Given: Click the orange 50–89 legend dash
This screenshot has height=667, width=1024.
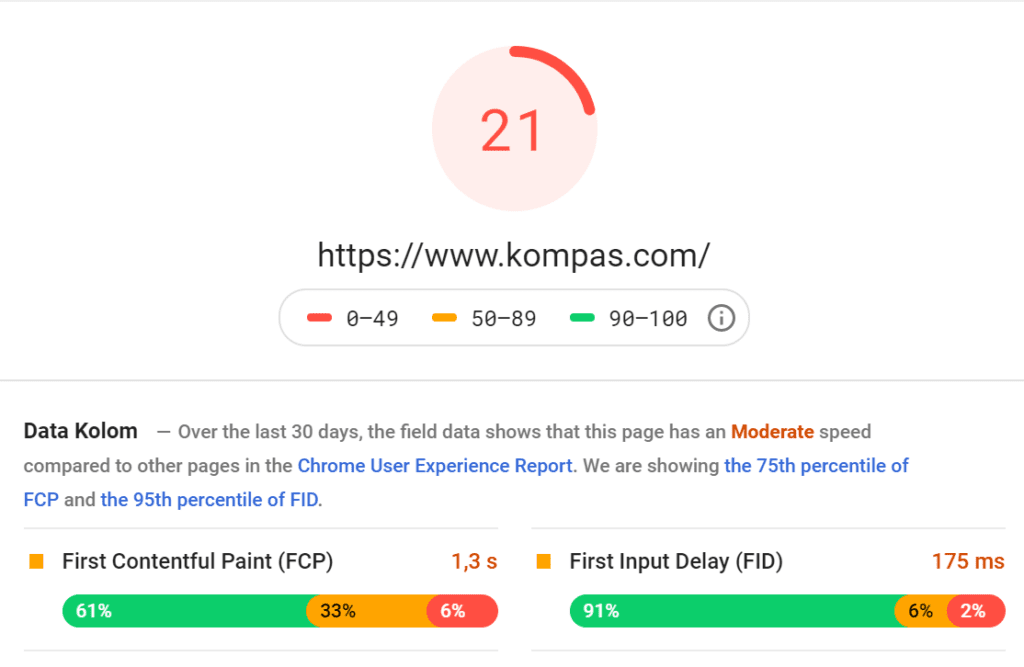Looking at the screenshot, I should click(x=444, y=318).
